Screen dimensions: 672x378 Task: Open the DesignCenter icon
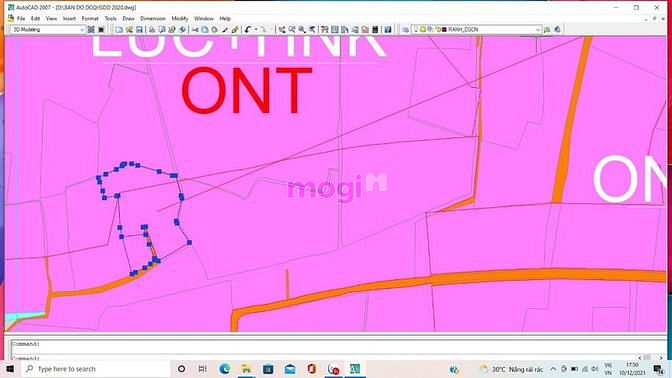tap(335, 30)
